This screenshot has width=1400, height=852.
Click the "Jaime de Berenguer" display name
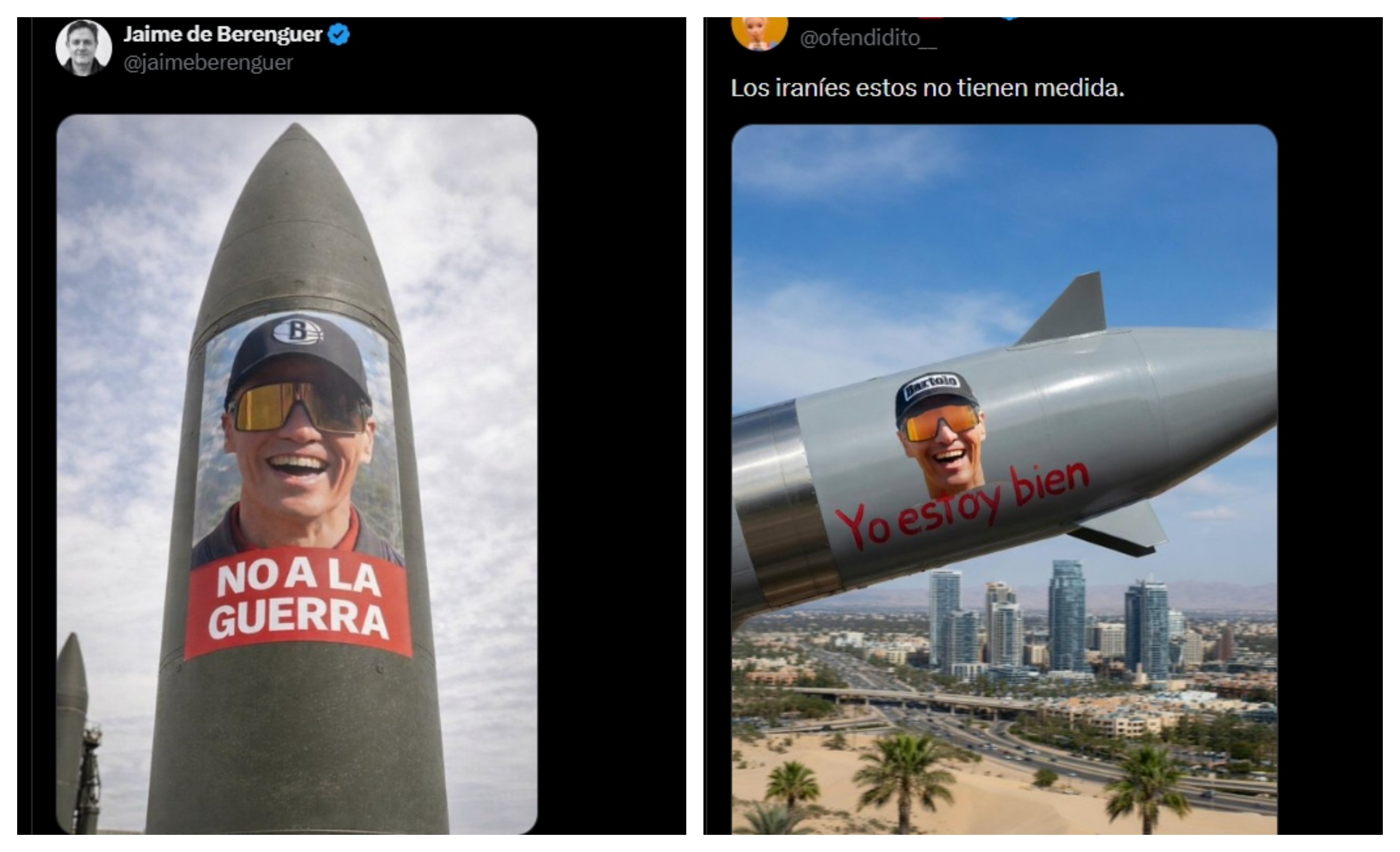pyautogui.click(x=223, y=34)
